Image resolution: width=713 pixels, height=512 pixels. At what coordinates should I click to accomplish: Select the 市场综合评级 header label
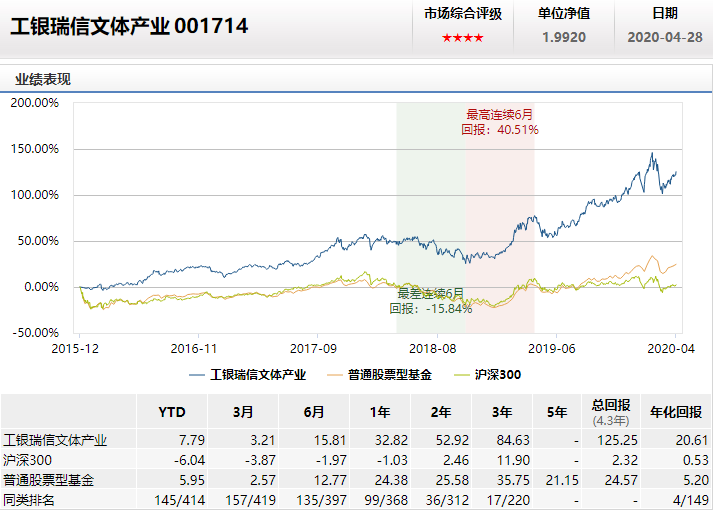(463, 14)
